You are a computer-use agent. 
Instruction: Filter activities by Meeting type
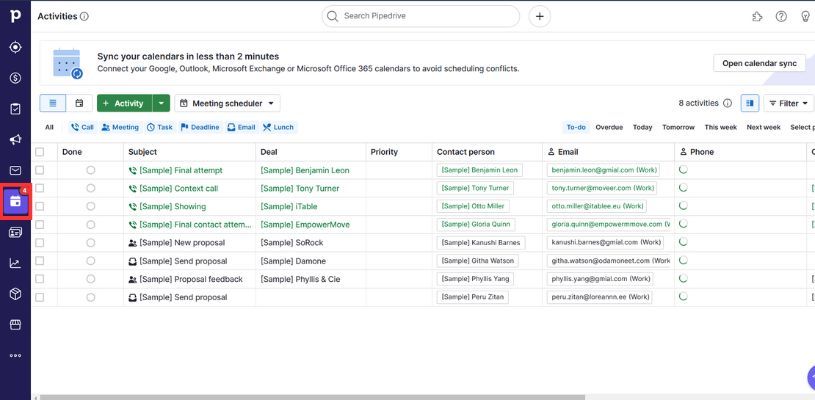[x=120, y=127]
